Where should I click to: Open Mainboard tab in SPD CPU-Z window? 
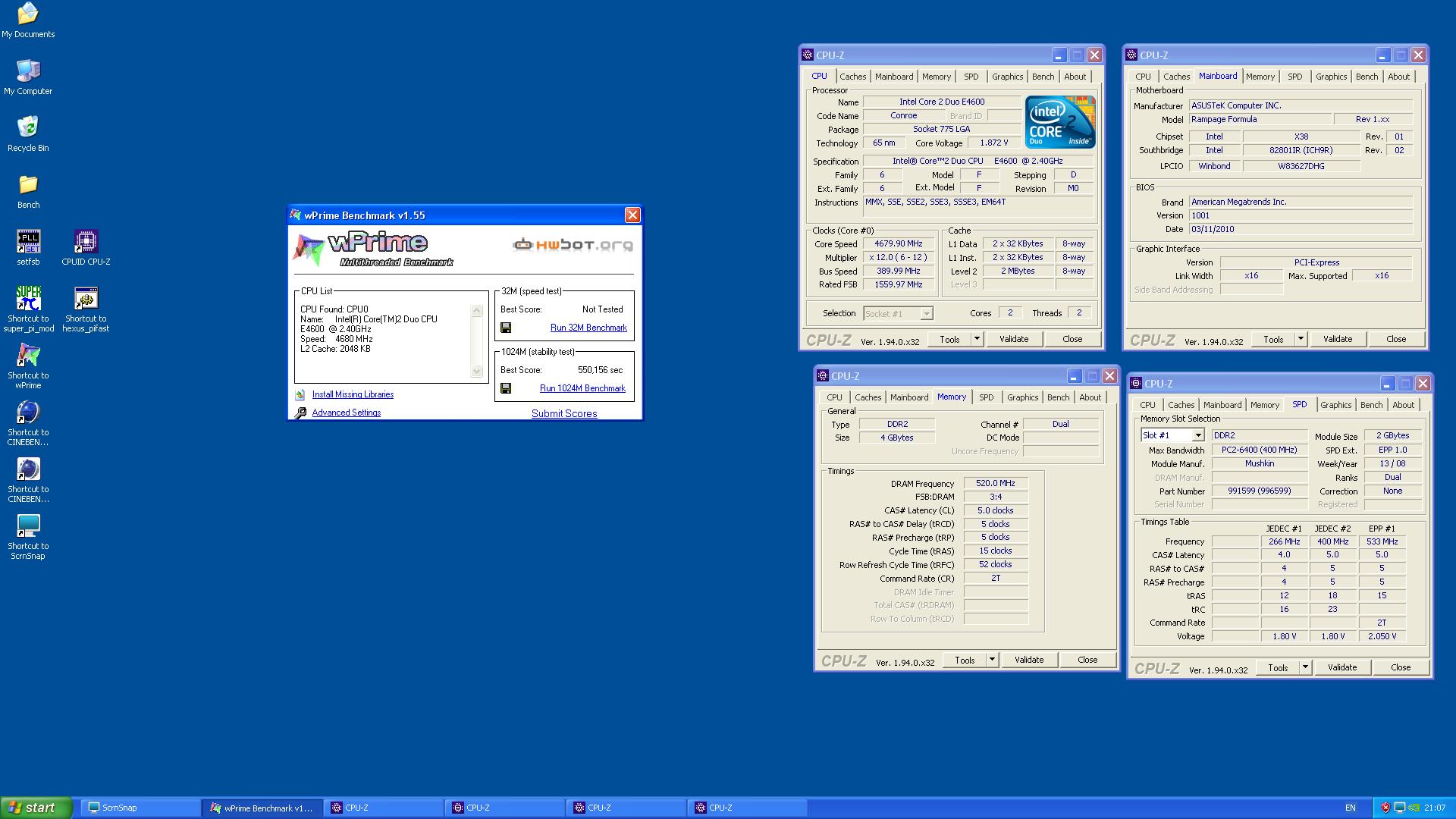1222,405
